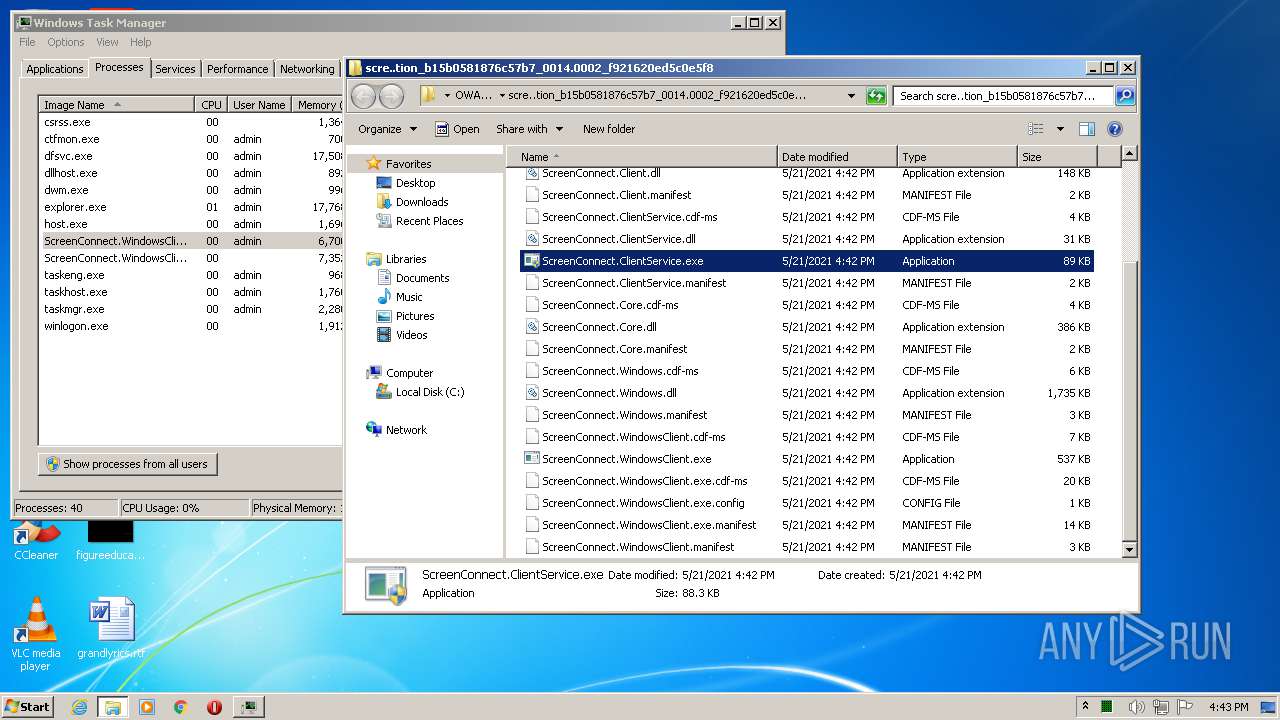1280x720 pixels.
Task: Click Show processes from all users button
Action: pos(128,464)
